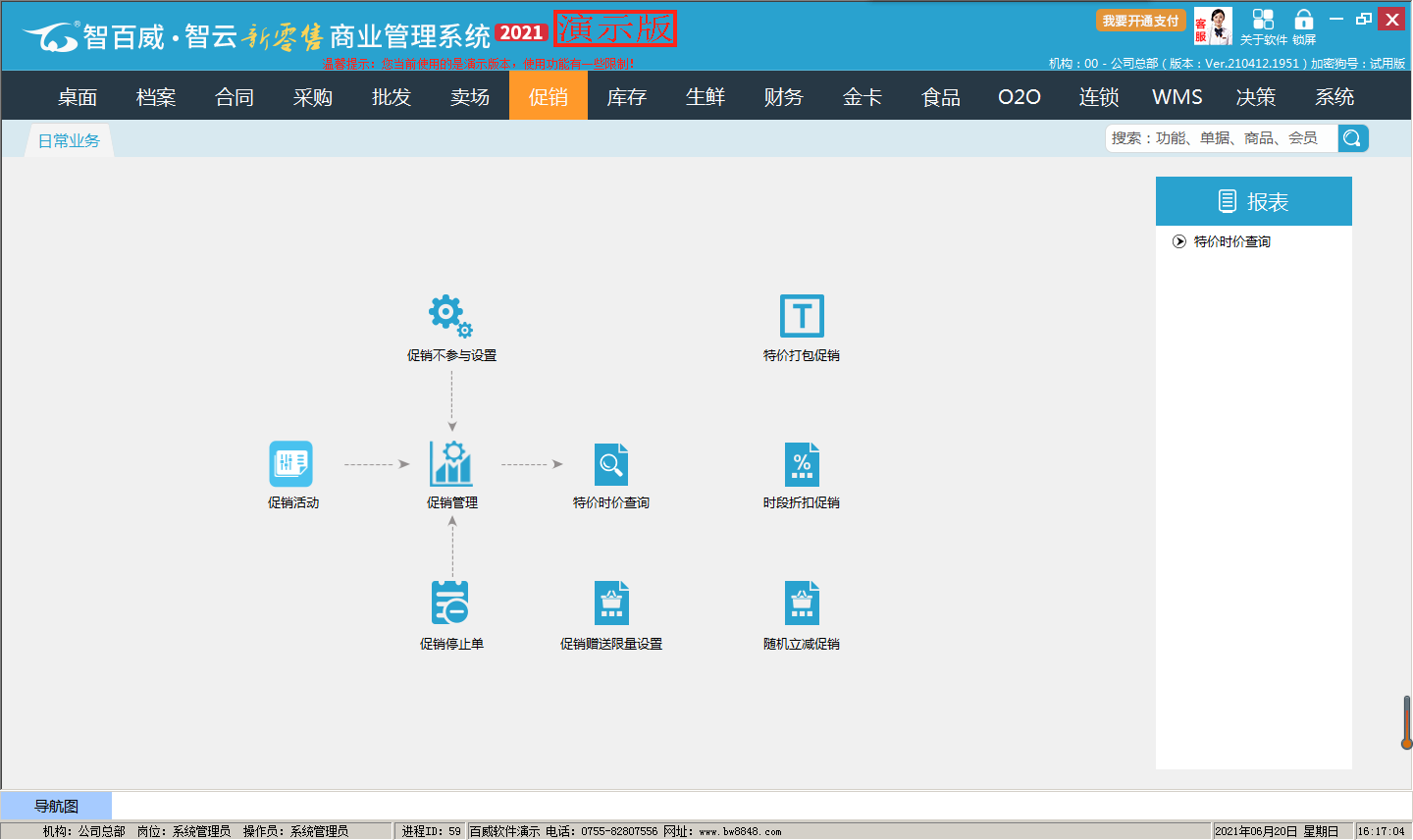This screenshot has width=1413, height=840.
Task: Open the 促销赠送限量设置 basket icon
Action: [610, 603]
